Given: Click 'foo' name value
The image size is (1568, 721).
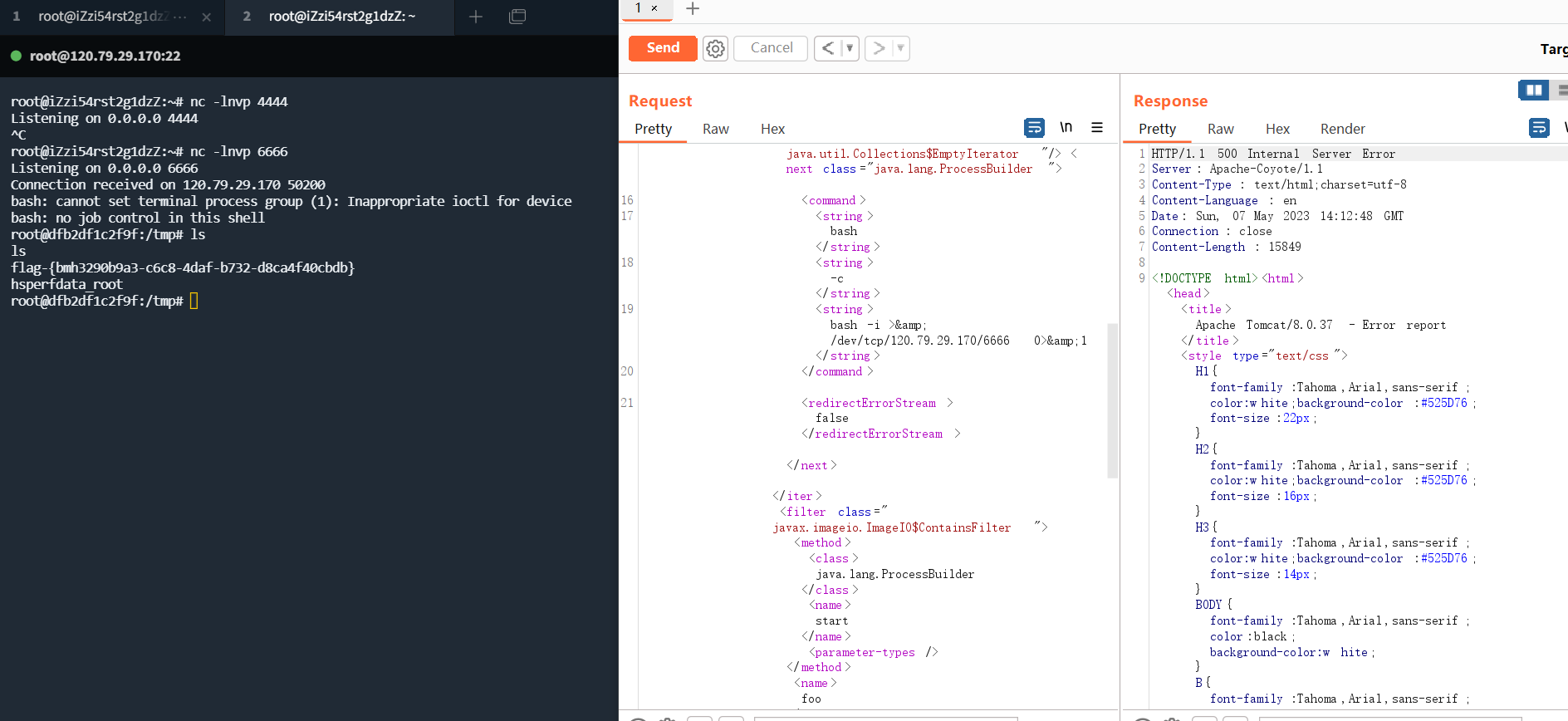Looking at the screenshot, I should pos(811,699).
